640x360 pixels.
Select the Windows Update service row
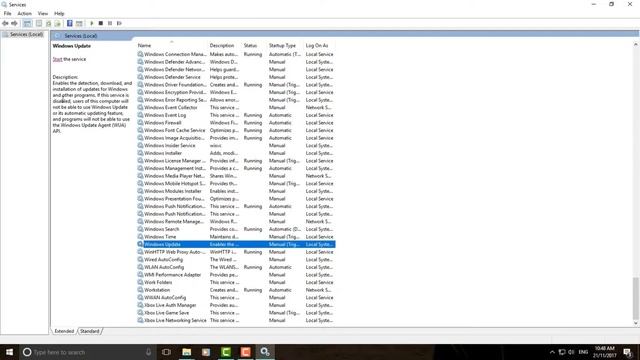(236, 244)
